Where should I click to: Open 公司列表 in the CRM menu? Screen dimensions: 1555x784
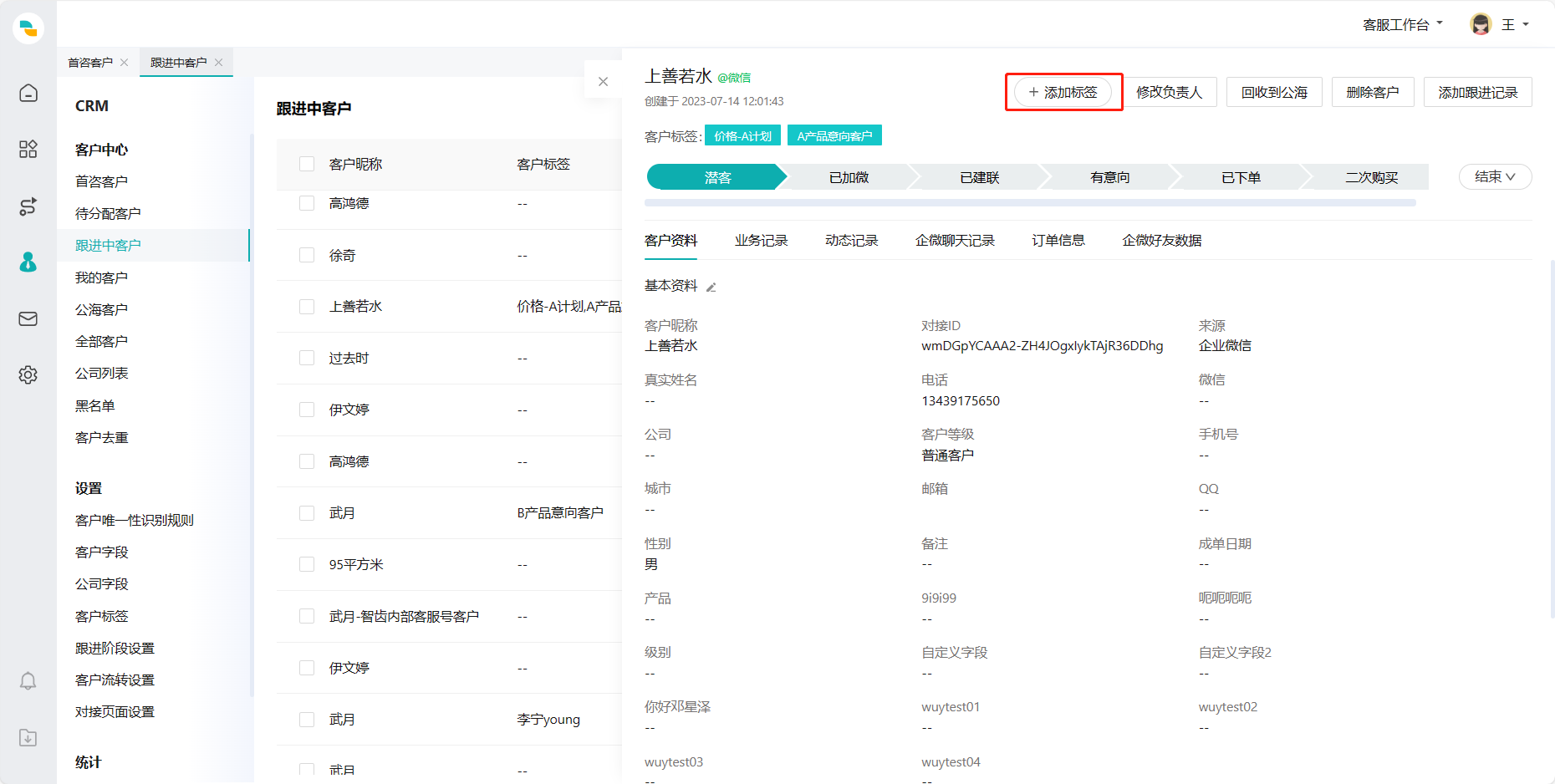tap(102, 373)
